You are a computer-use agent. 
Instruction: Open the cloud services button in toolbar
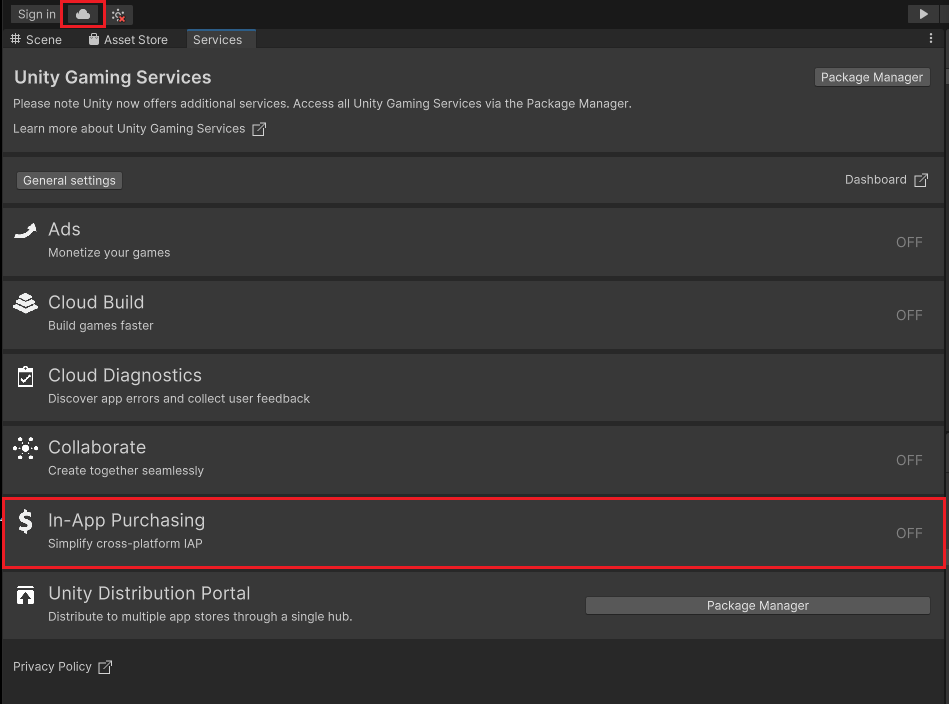83,14
